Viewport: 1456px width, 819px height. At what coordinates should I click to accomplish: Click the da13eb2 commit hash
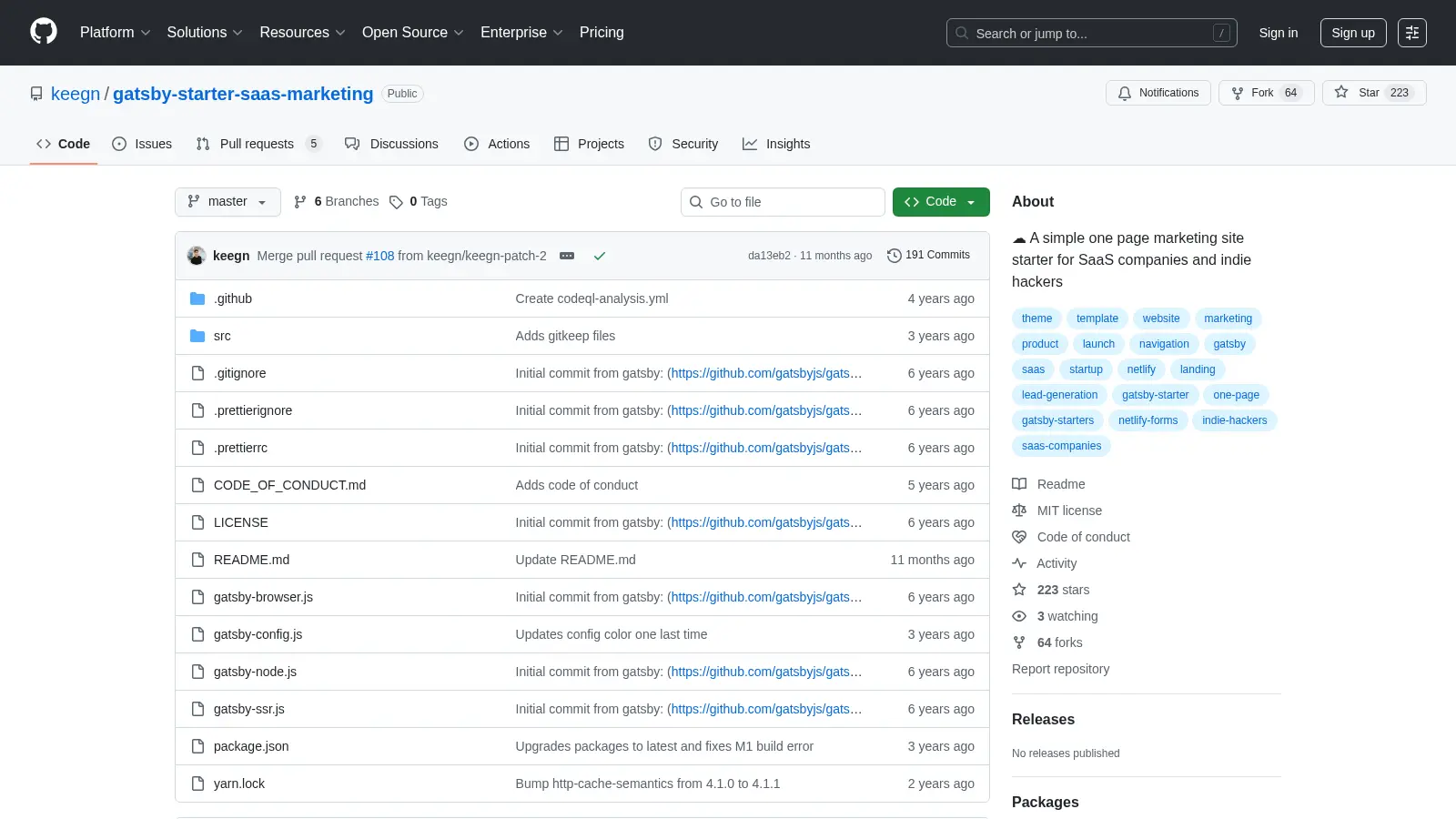(769, 256)
